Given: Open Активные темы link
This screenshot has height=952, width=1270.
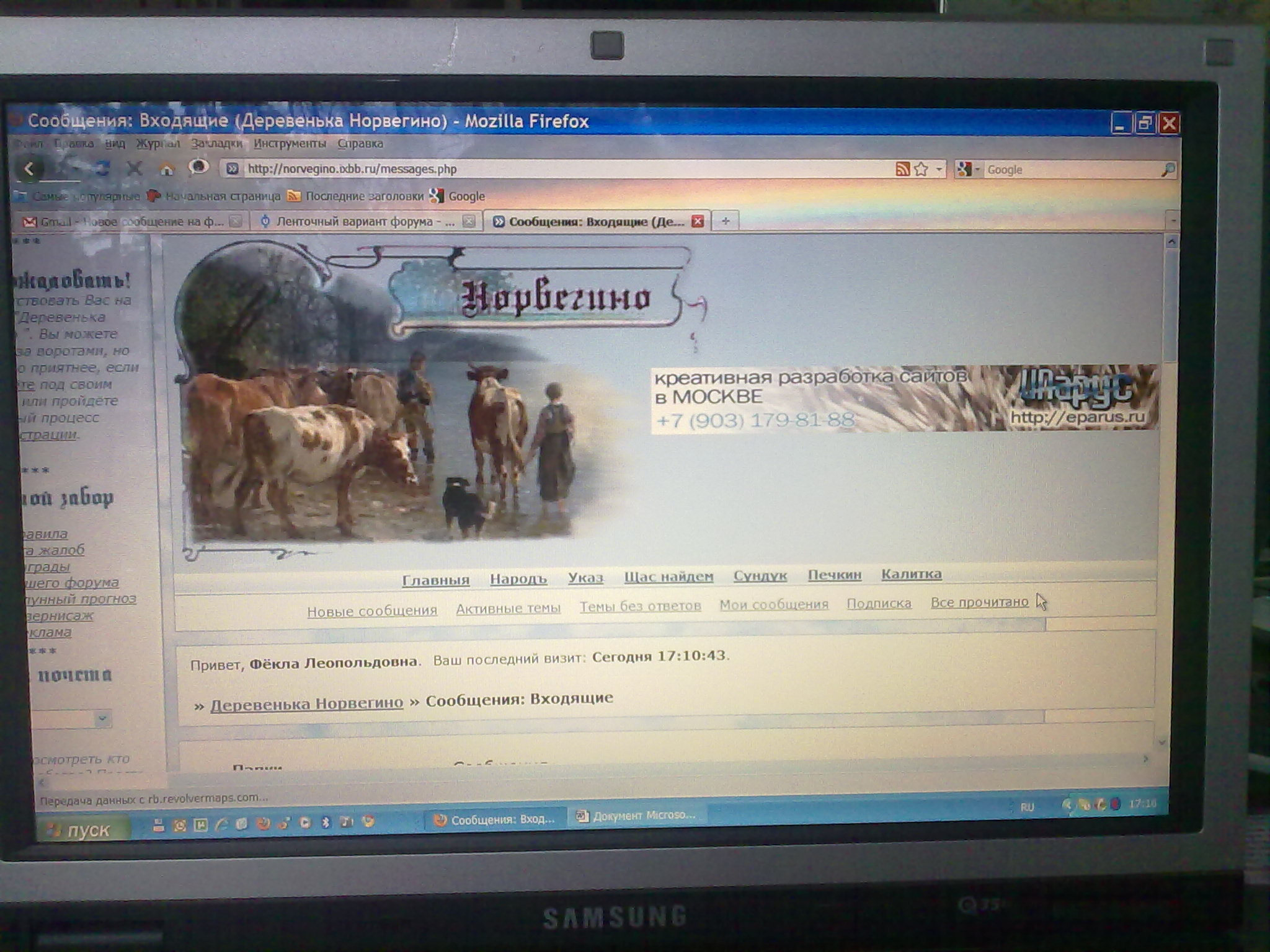Looking at the screenshot, I should 508,609.
